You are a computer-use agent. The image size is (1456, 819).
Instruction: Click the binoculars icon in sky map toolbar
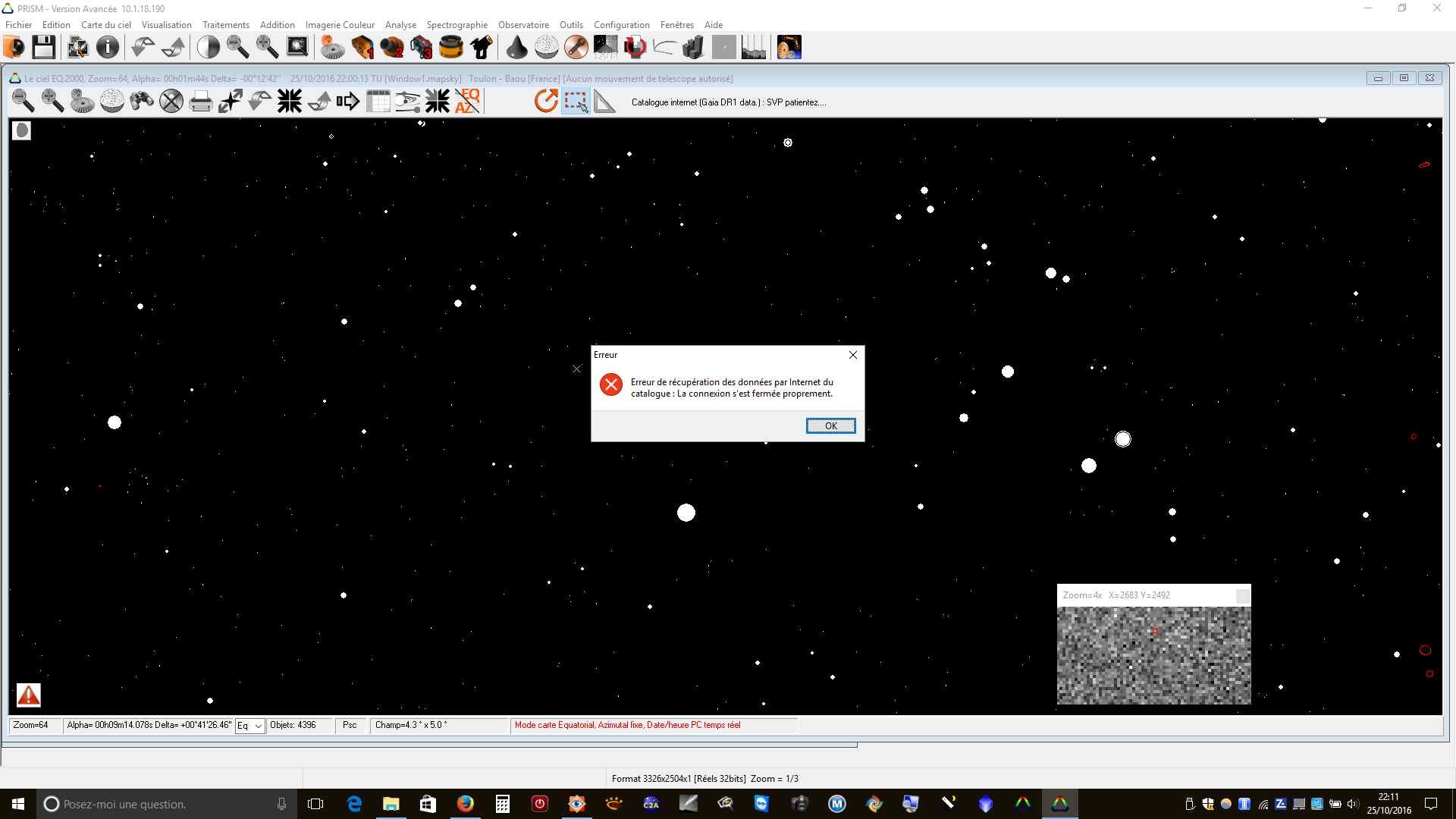click(x=142, y=101)
